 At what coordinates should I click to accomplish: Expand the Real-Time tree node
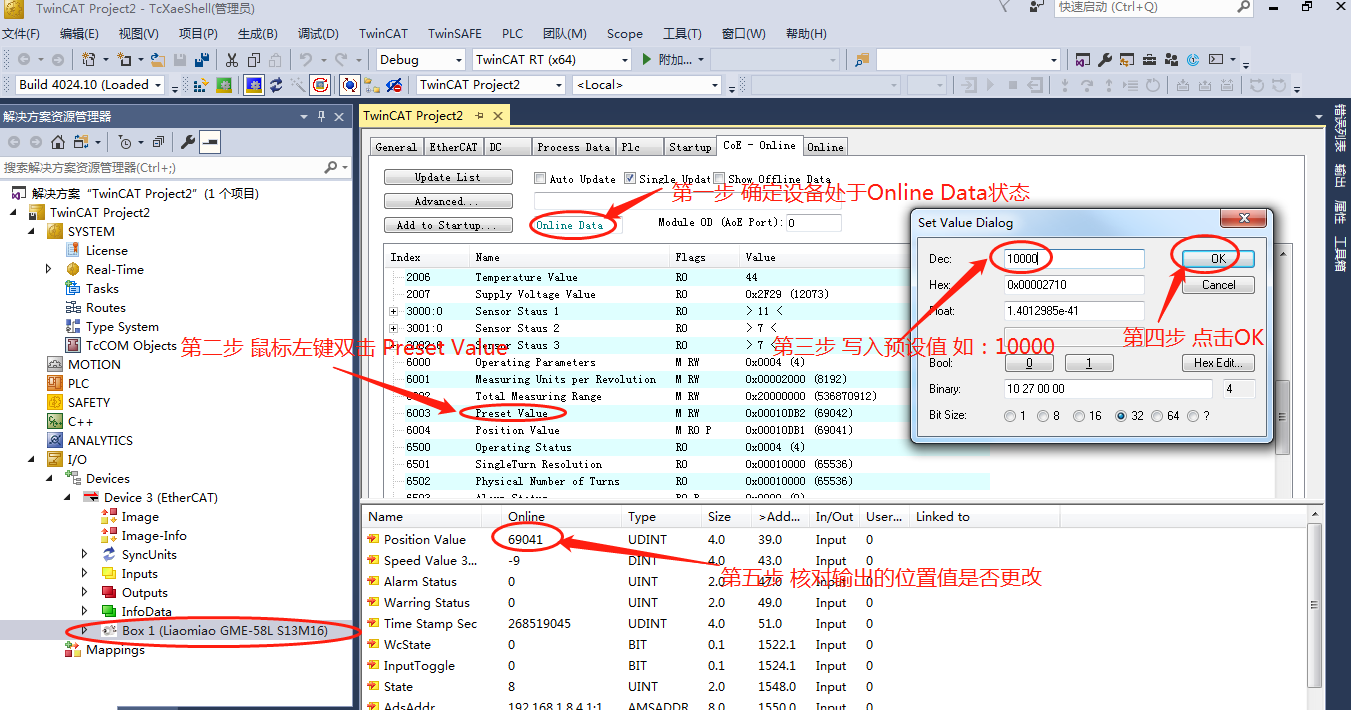pyautogui.click(x=49, y=270)
